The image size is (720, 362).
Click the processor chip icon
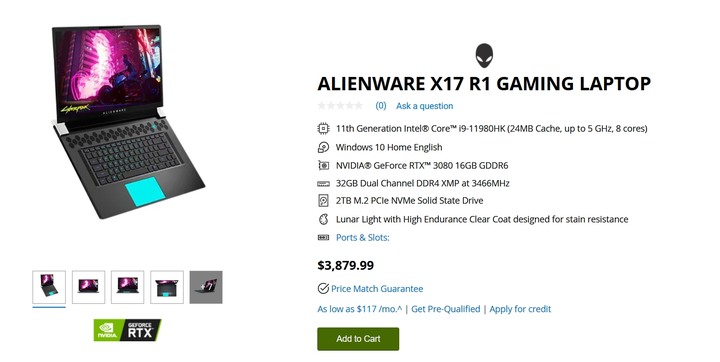(323, 129)
